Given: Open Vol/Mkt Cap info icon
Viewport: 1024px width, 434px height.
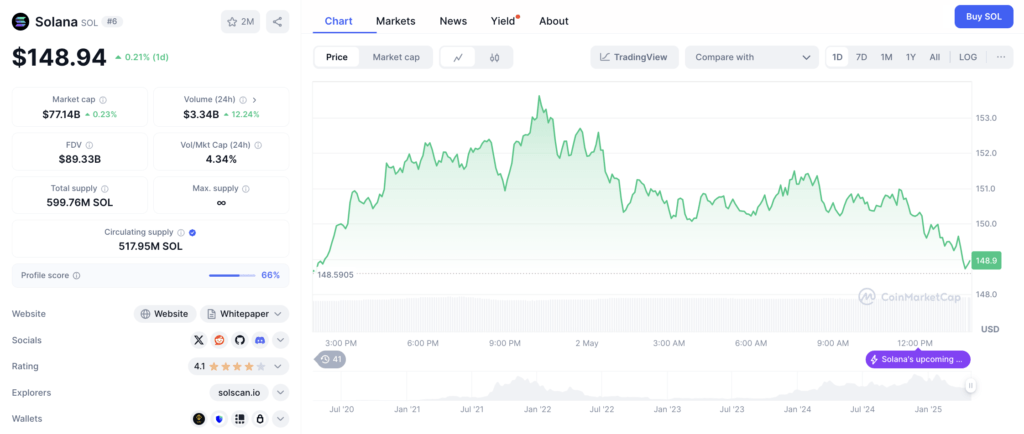Looking at the screenshot, I should point(259,145).
